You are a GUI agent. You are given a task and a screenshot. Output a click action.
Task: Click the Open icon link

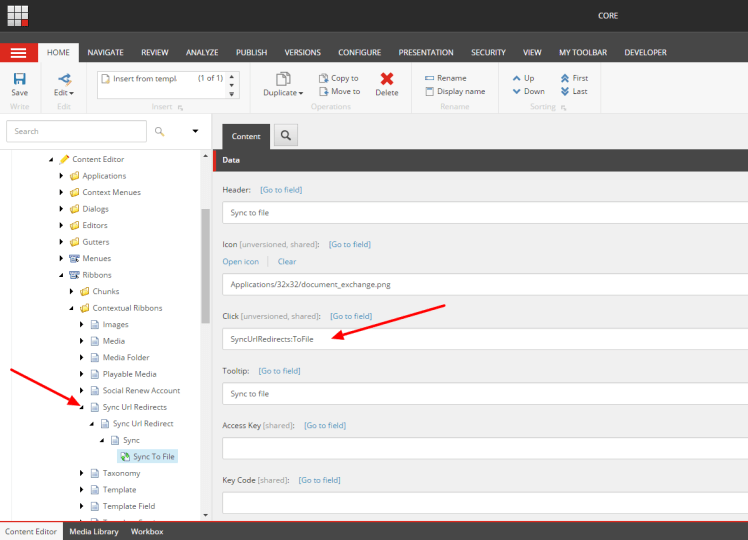click(240, 261)
